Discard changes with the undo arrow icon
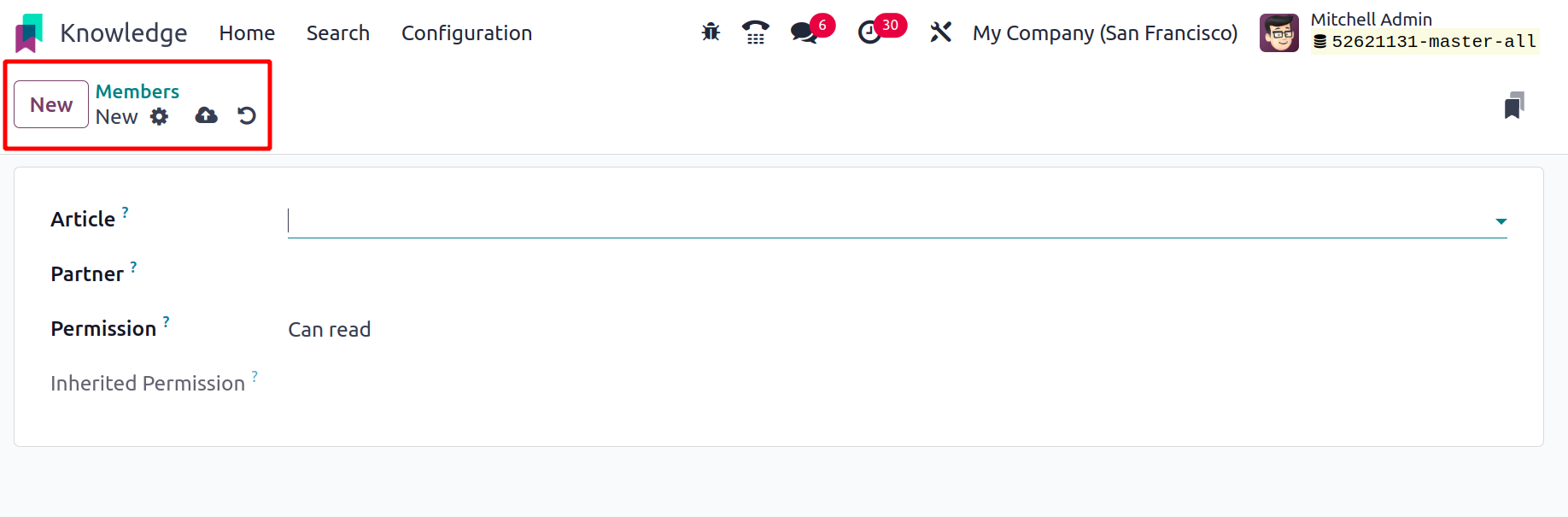This screenshot has width=1568, height=517. point(247,115)
